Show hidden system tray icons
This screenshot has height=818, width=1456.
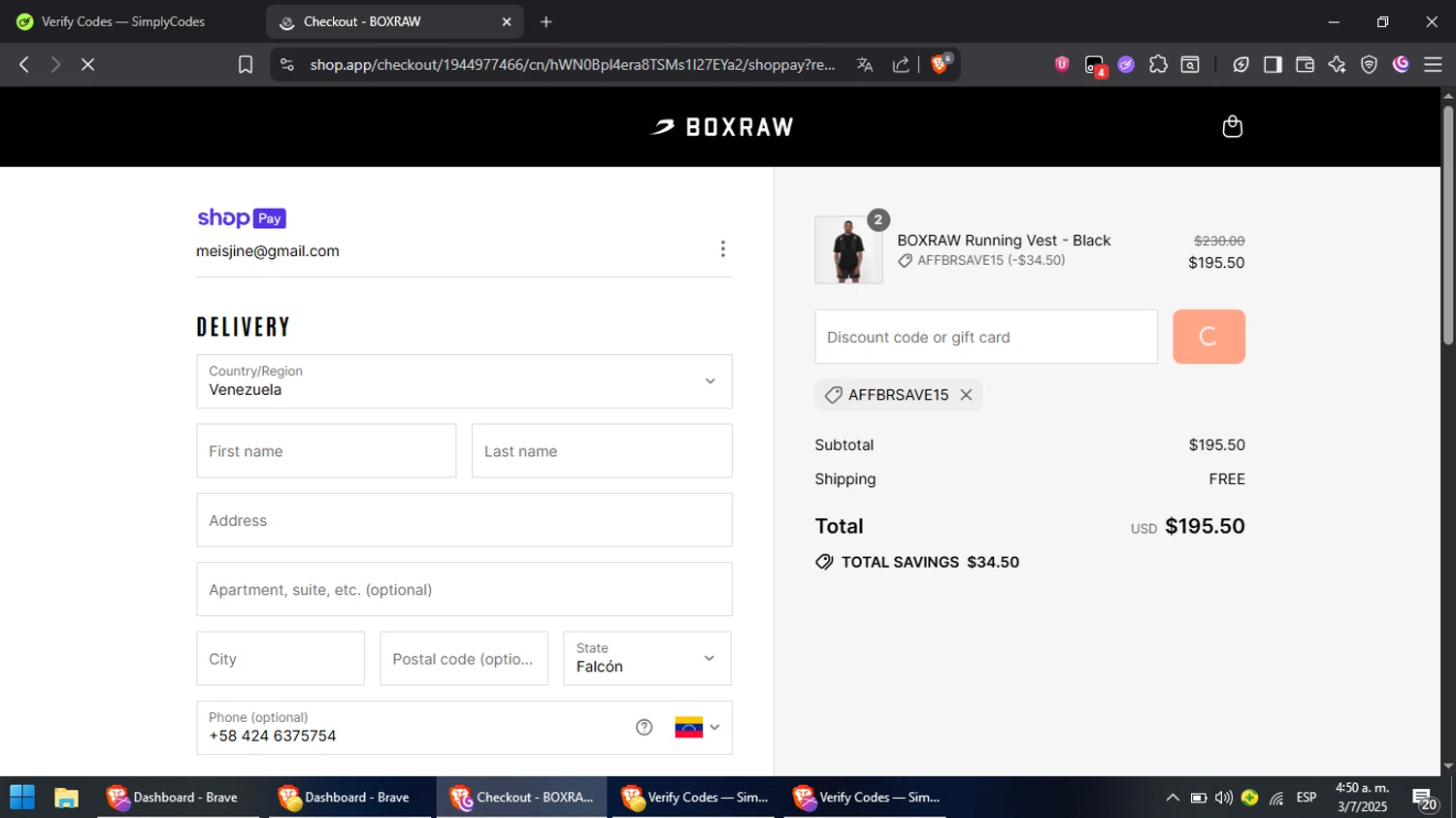pos(1173,798)
